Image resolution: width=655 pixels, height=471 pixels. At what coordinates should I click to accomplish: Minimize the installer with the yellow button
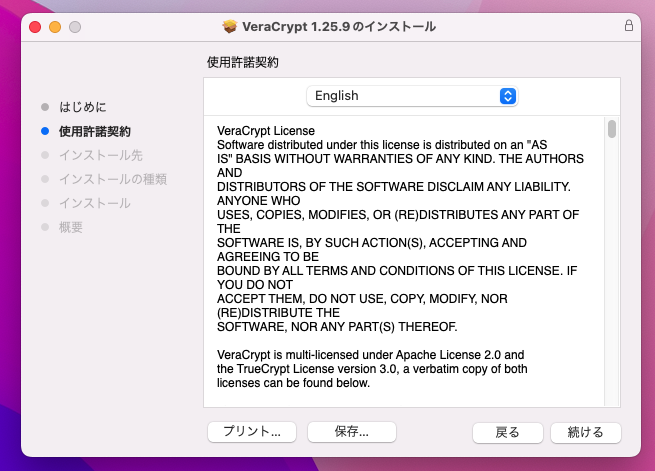click(55, 25)
